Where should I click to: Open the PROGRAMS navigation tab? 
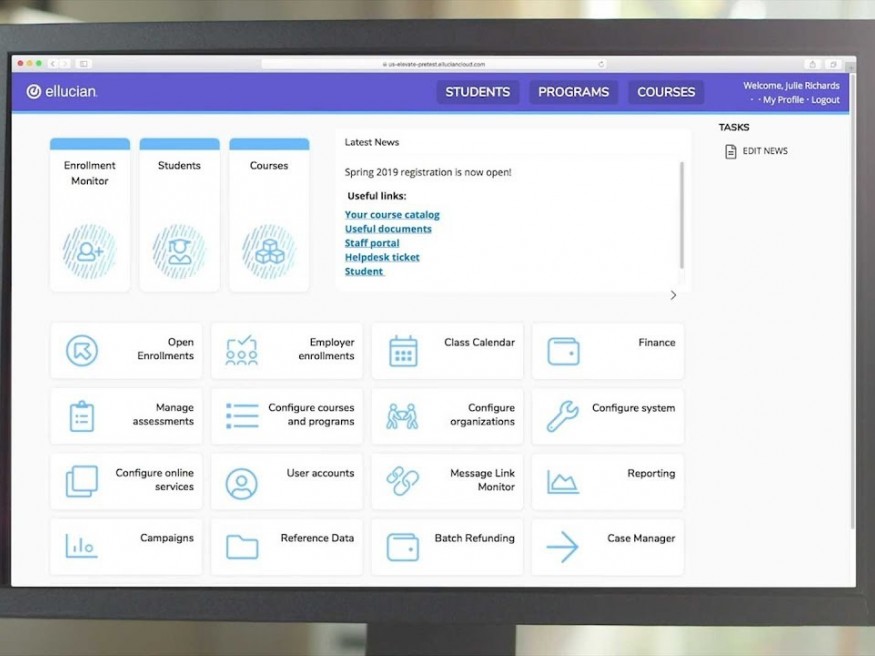[573, 92]
